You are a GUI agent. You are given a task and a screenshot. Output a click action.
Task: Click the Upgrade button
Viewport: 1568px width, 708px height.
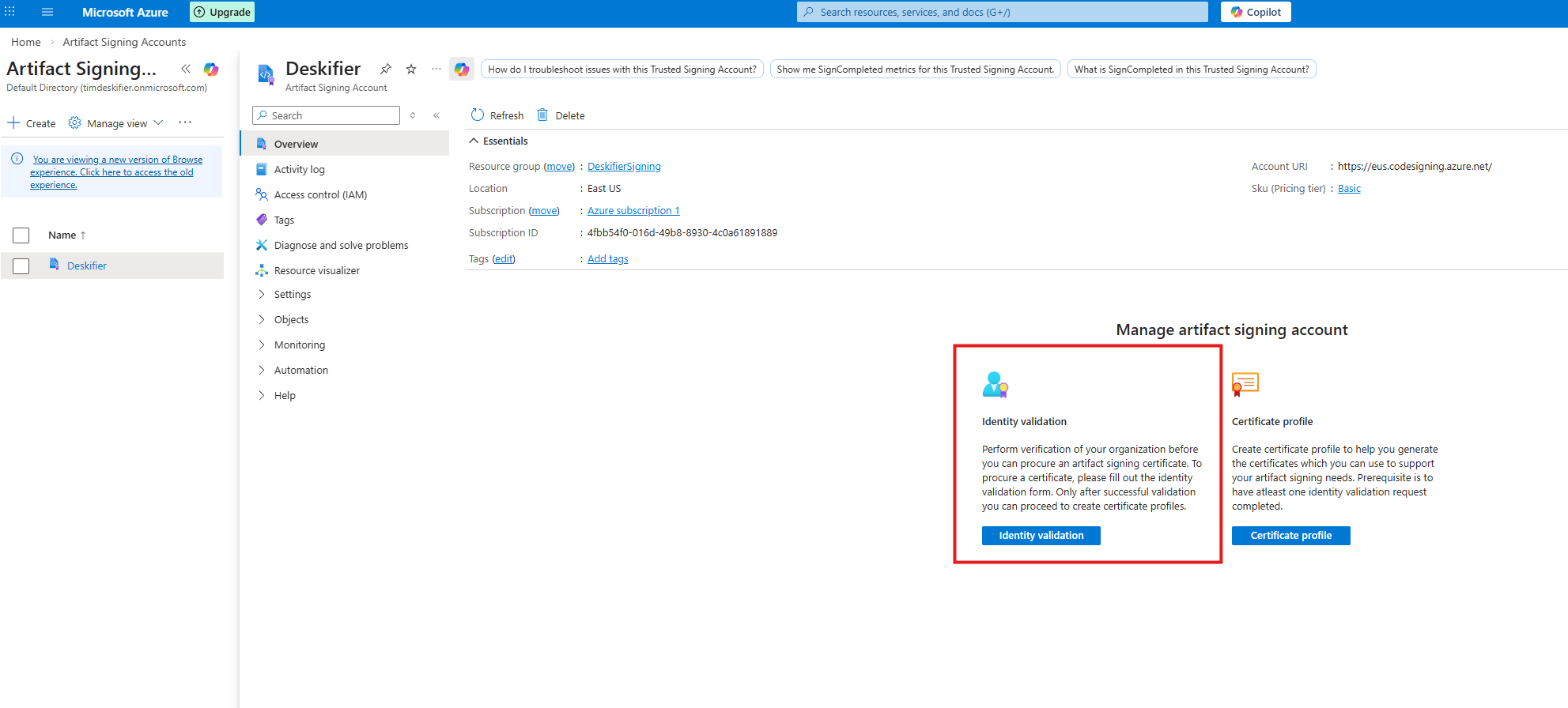pyautogui.click(x=222, y=12)
